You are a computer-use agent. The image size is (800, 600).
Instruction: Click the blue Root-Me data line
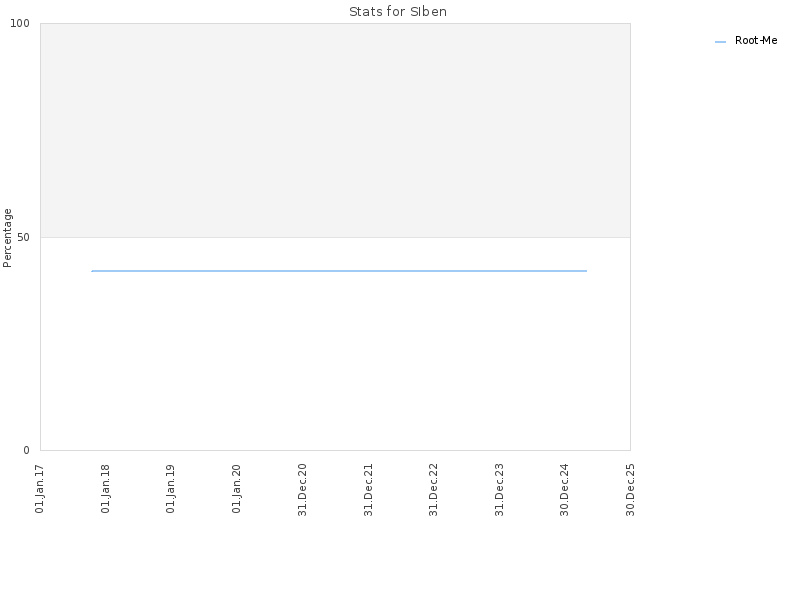[339, 271]
